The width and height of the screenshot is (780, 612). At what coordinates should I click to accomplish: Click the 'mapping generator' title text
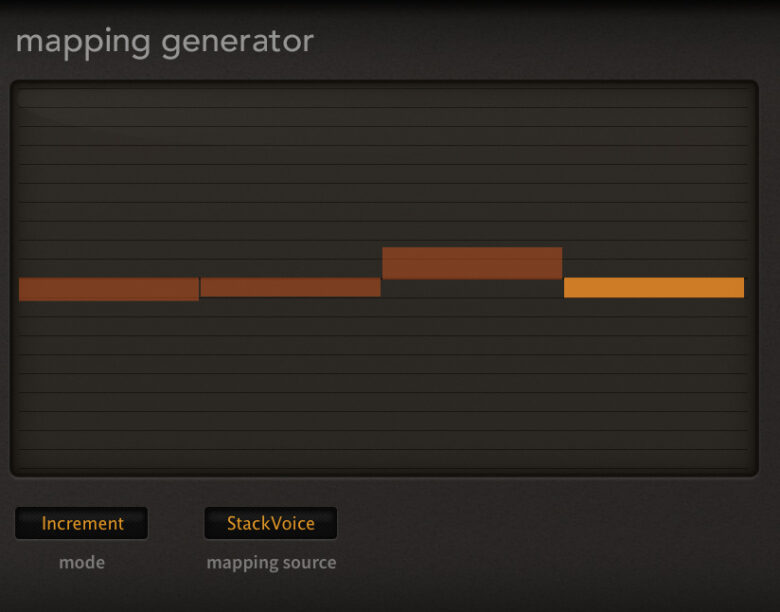[x=165, y=42]
